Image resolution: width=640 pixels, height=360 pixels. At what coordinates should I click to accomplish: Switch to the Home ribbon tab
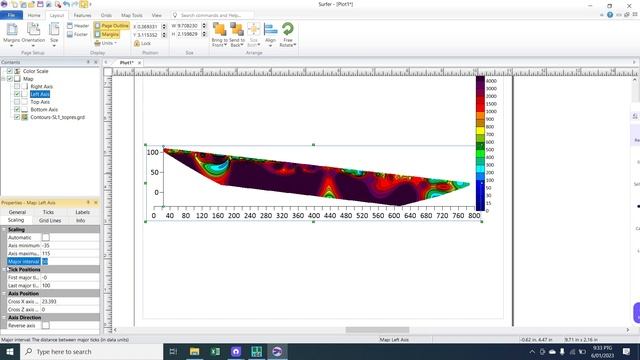point(34,15)
